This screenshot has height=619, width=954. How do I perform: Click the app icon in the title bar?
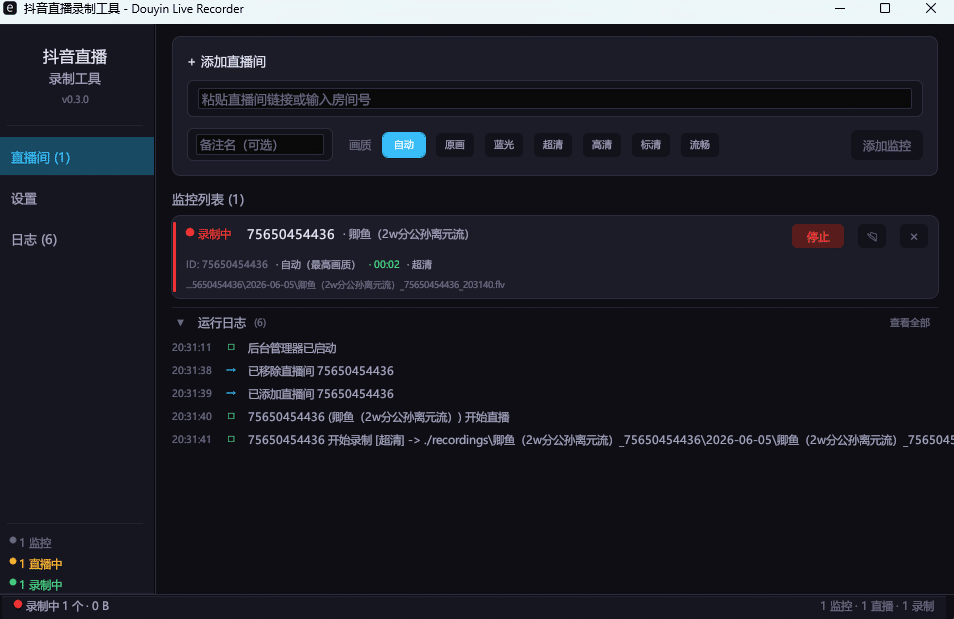[x=10, y=9]
